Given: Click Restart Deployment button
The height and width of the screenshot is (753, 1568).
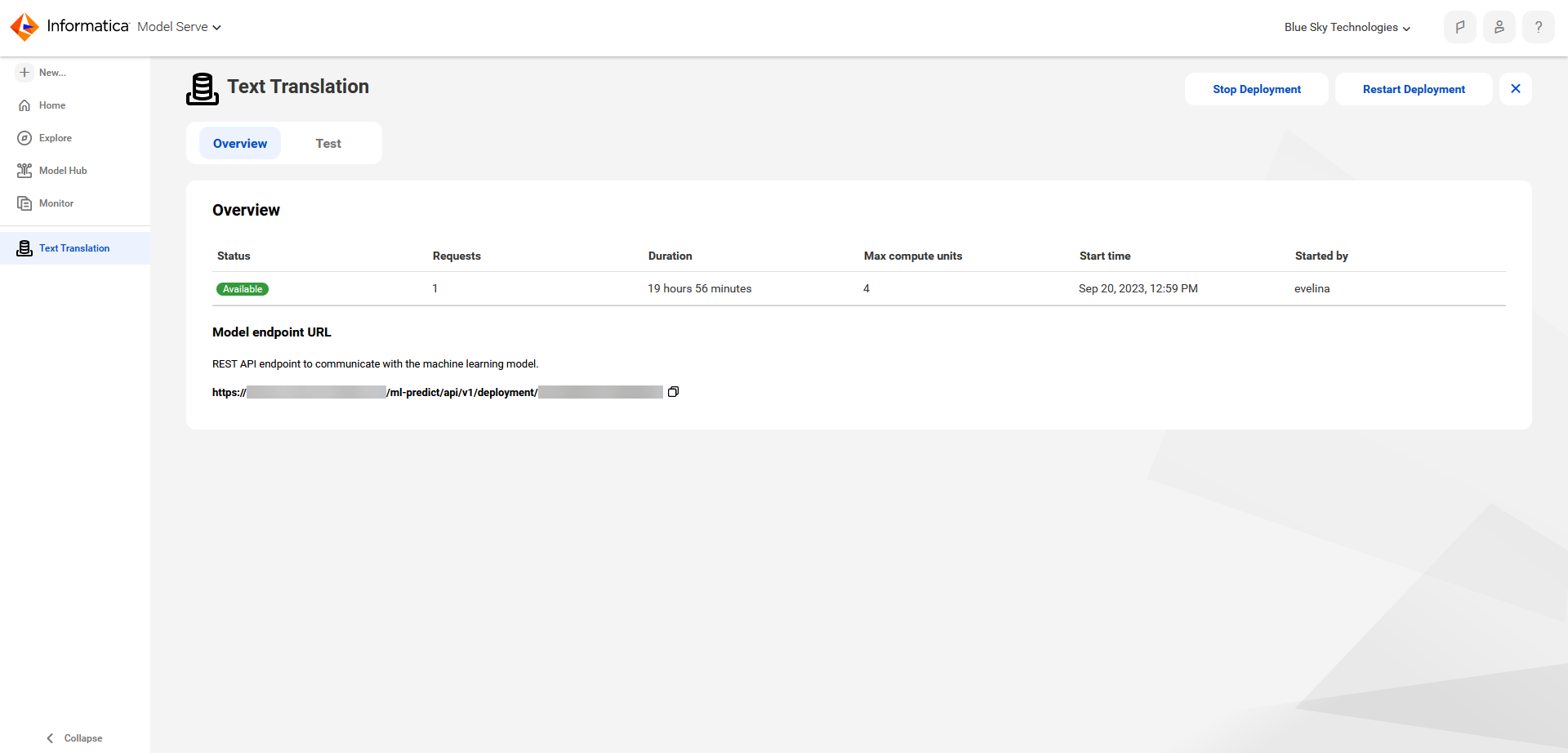Looking at the screenshot, I should click(x=1414, y=89).
